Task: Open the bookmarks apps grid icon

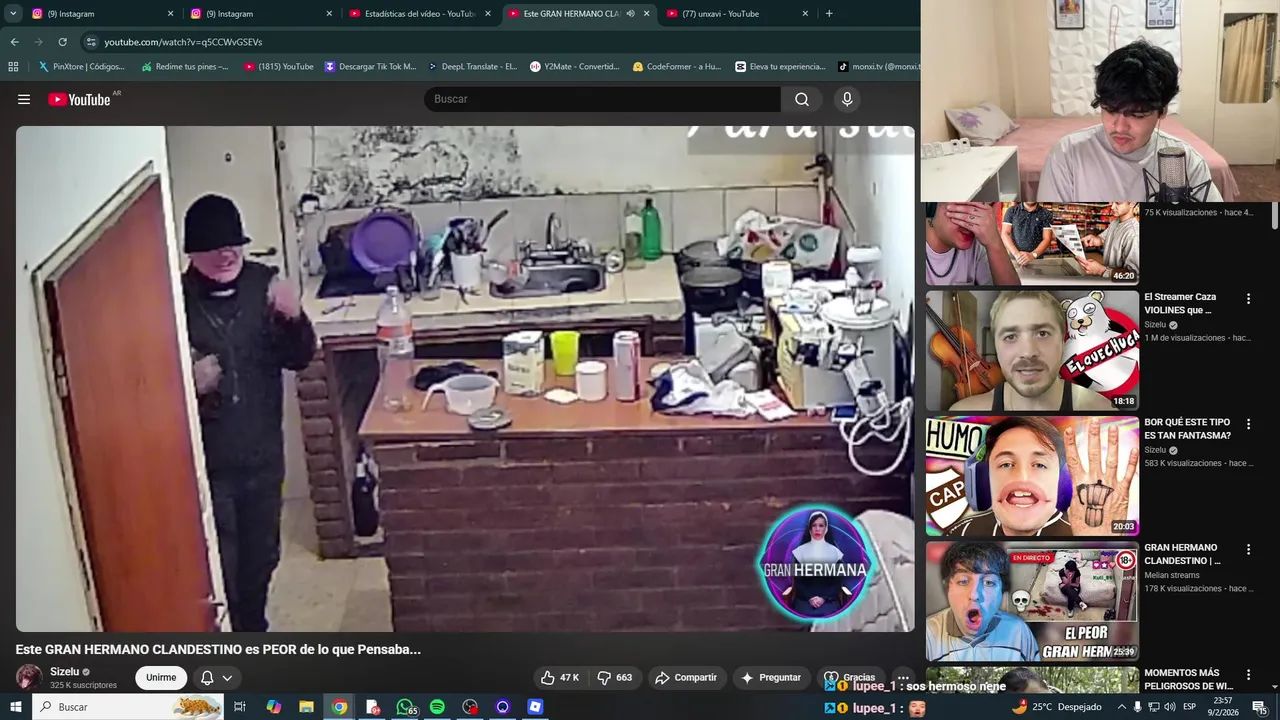Action: tap(13, 66)
